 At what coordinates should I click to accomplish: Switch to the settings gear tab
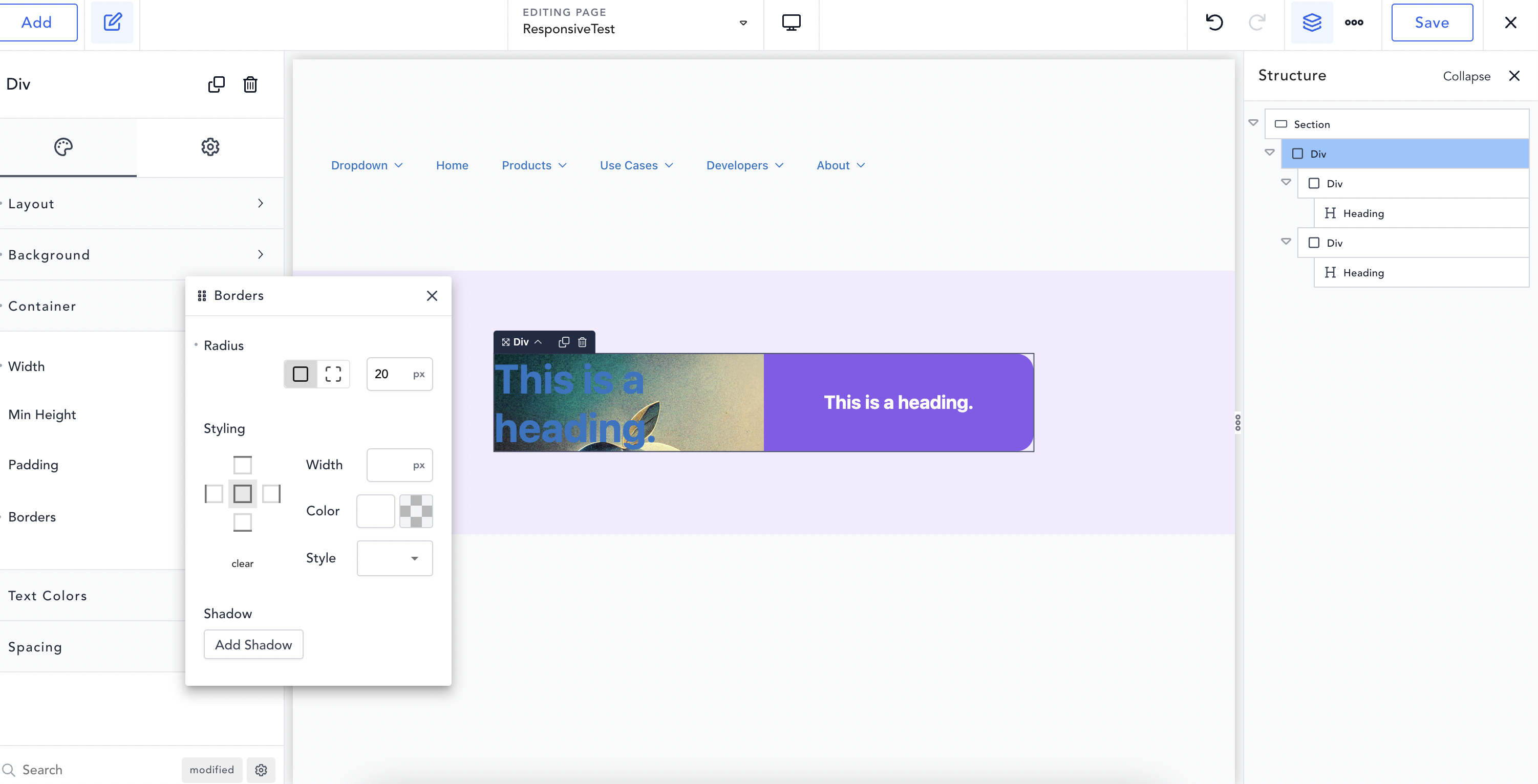click(x=210, y=147)
